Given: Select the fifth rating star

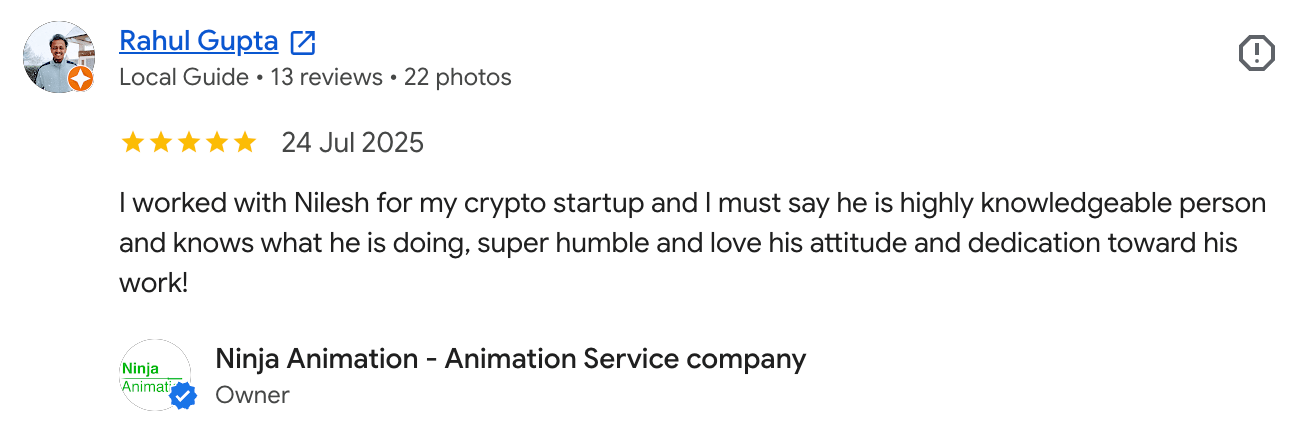Looking at the screenshot, I should point(244,143).
